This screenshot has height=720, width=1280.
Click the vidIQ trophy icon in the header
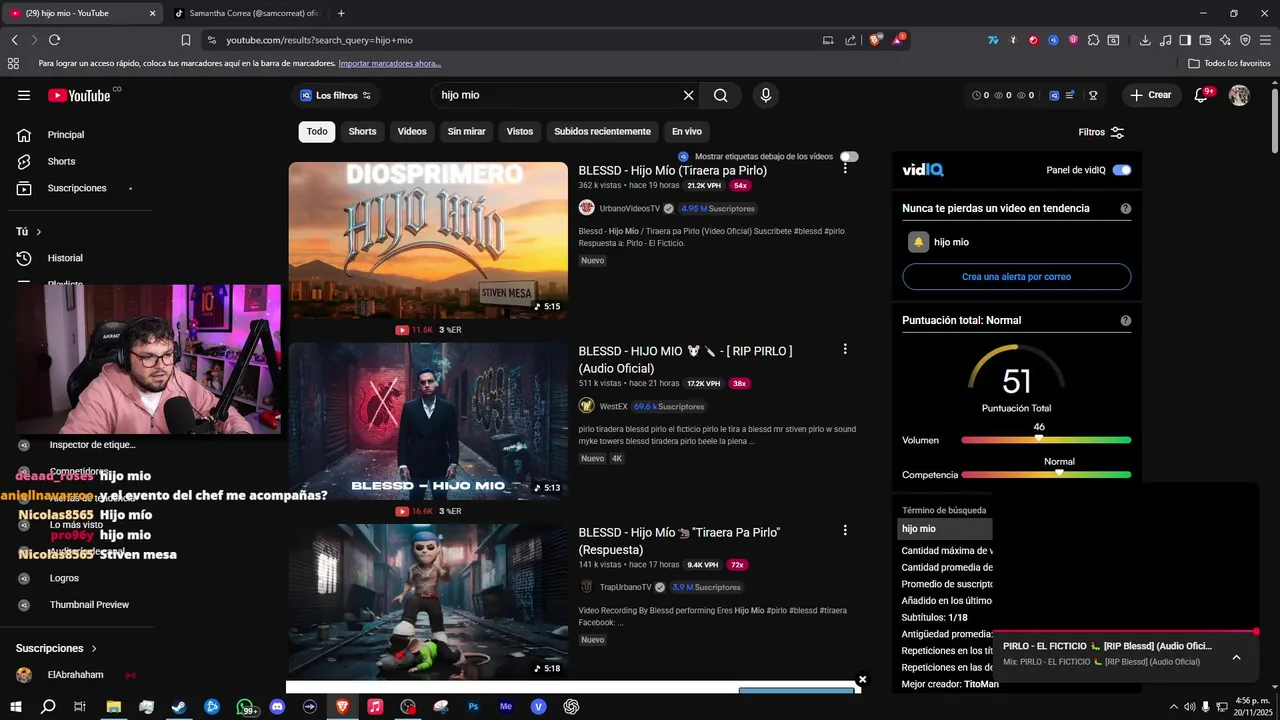[x=1093, y=95]
